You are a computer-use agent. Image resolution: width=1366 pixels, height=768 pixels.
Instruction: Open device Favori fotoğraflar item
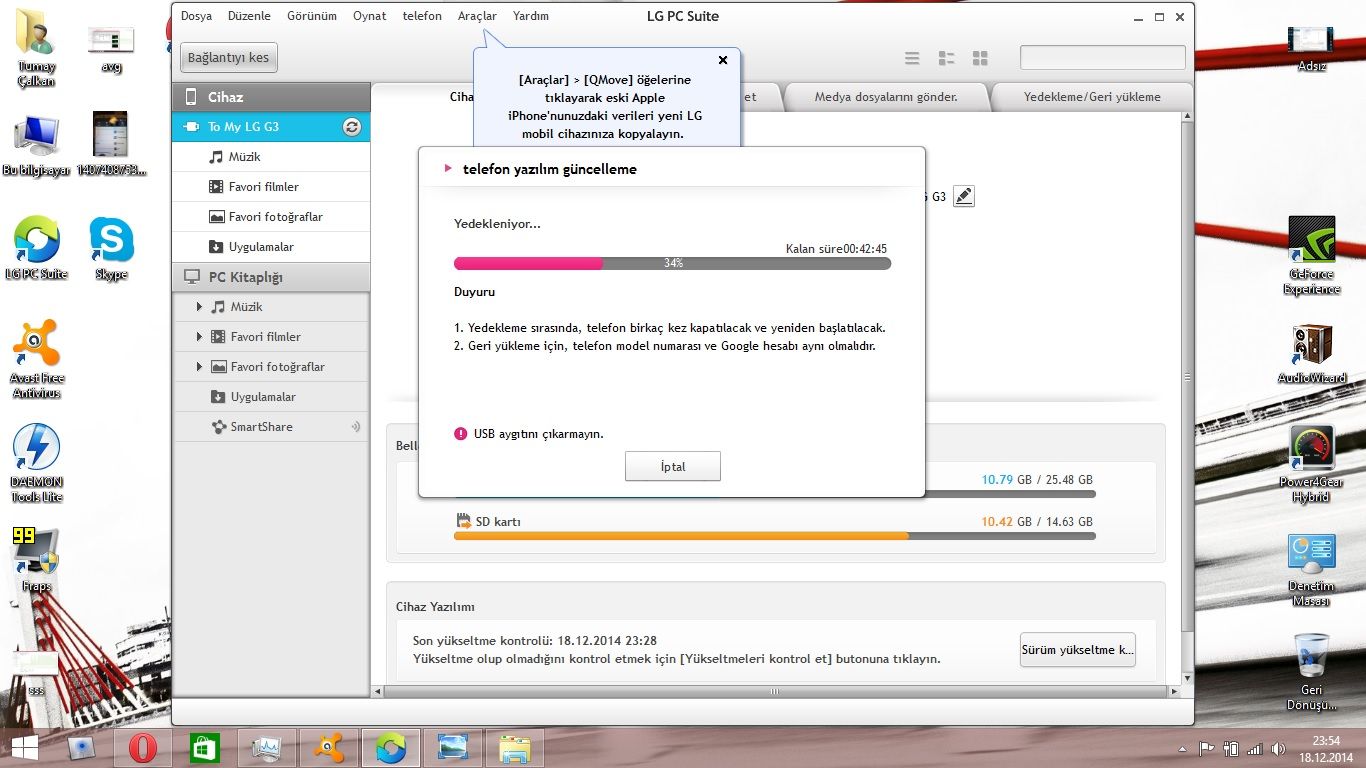(271, 217)
